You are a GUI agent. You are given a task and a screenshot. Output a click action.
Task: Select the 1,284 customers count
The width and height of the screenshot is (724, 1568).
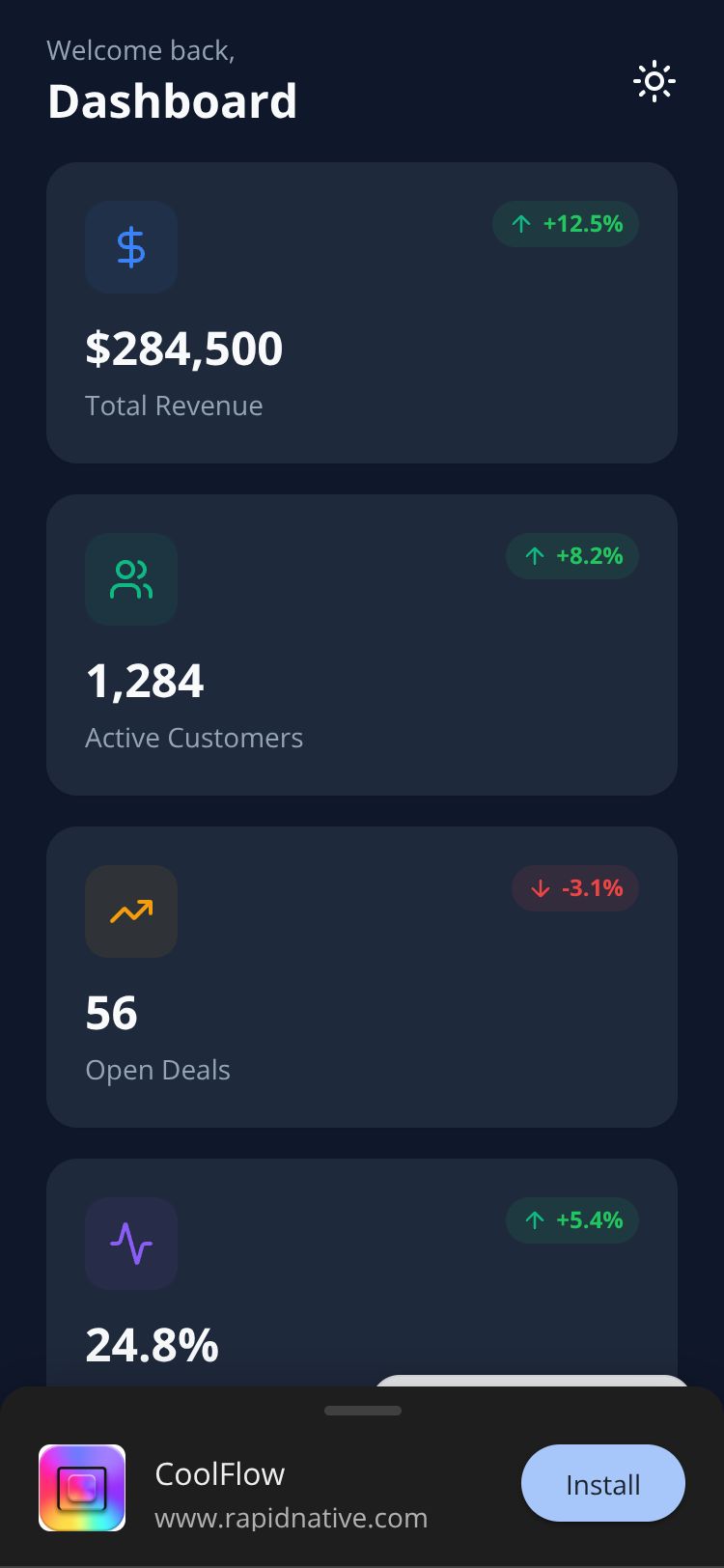[x=145, y=681]
